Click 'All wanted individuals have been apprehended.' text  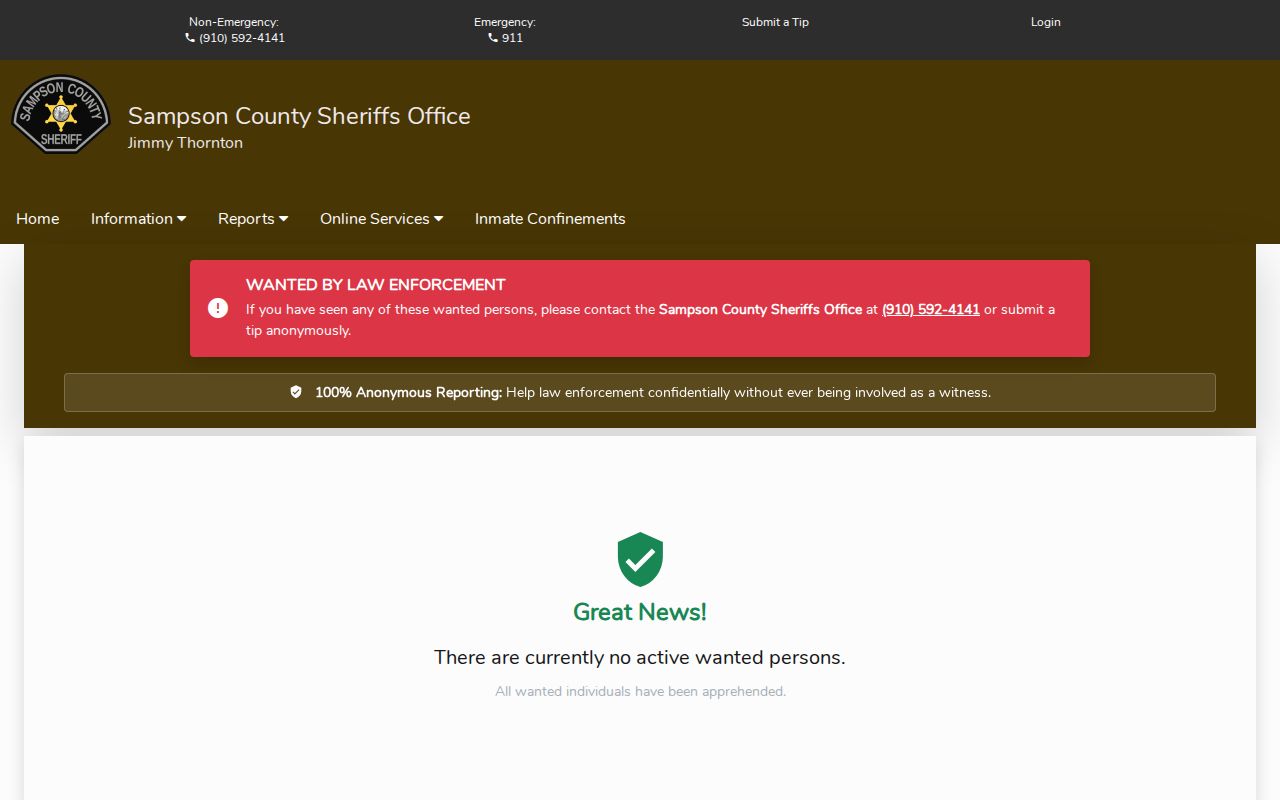click(x=640, y=691)
